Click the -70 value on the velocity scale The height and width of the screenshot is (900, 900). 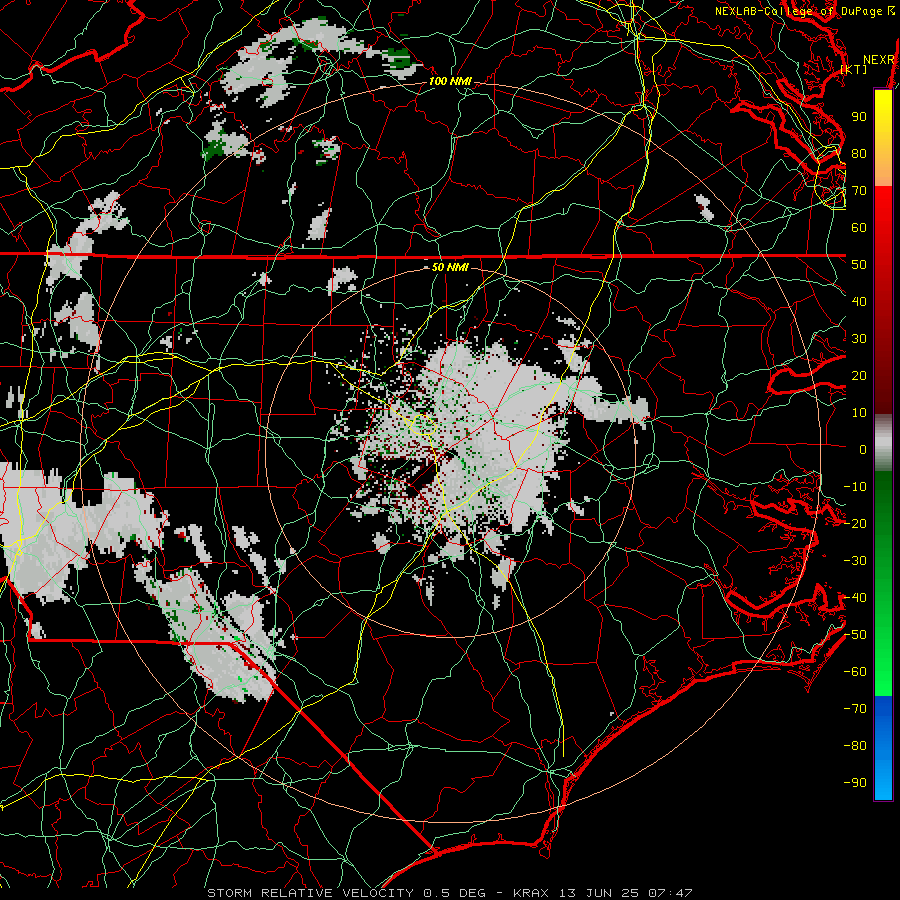coord(855,709)
